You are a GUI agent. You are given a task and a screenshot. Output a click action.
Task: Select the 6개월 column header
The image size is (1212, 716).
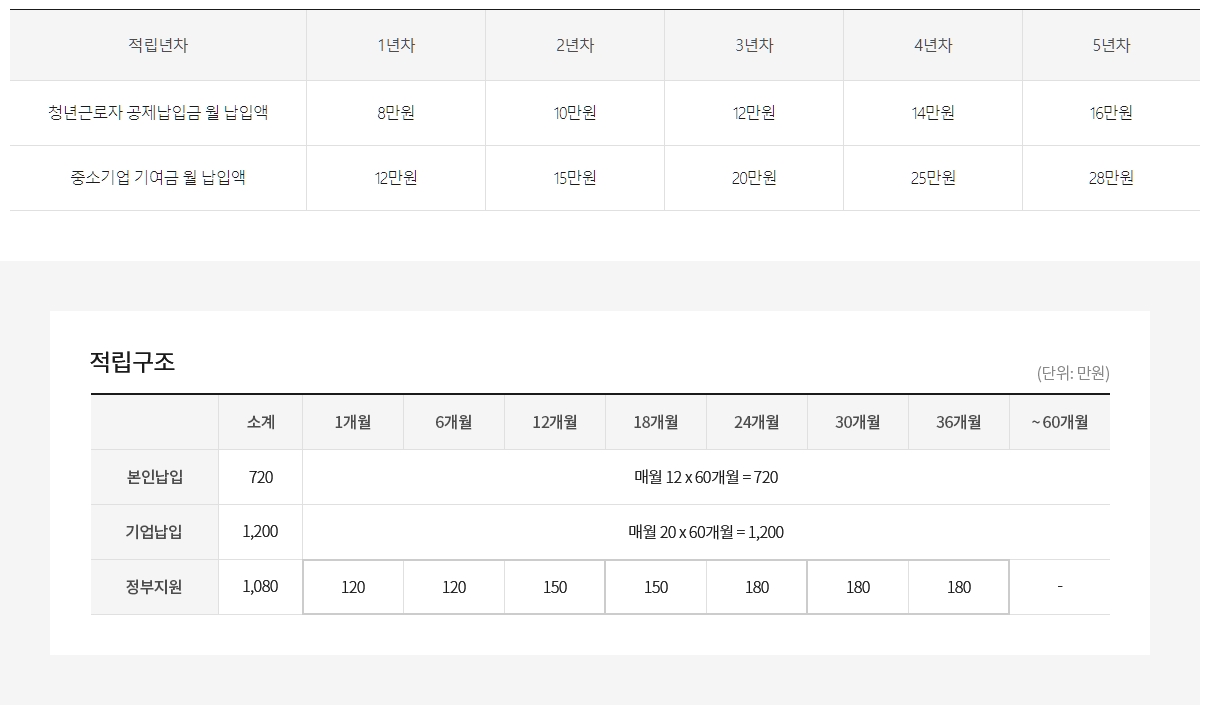454,422
